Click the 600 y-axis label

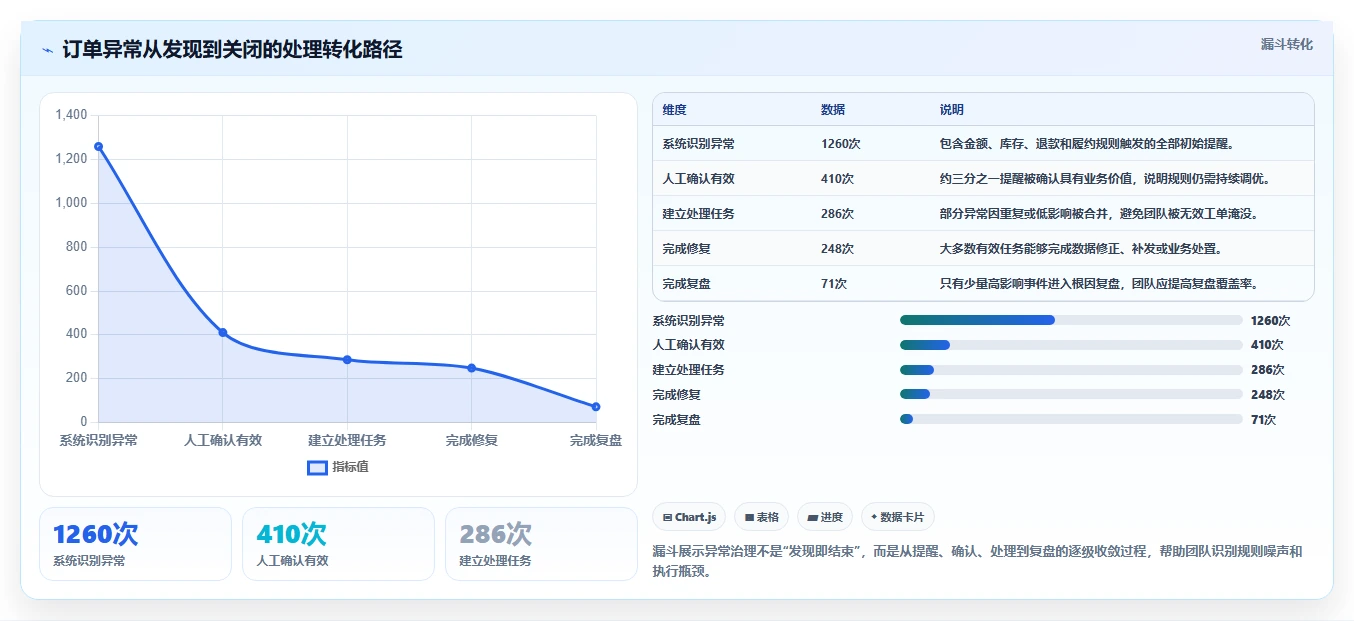click(77, 291)
